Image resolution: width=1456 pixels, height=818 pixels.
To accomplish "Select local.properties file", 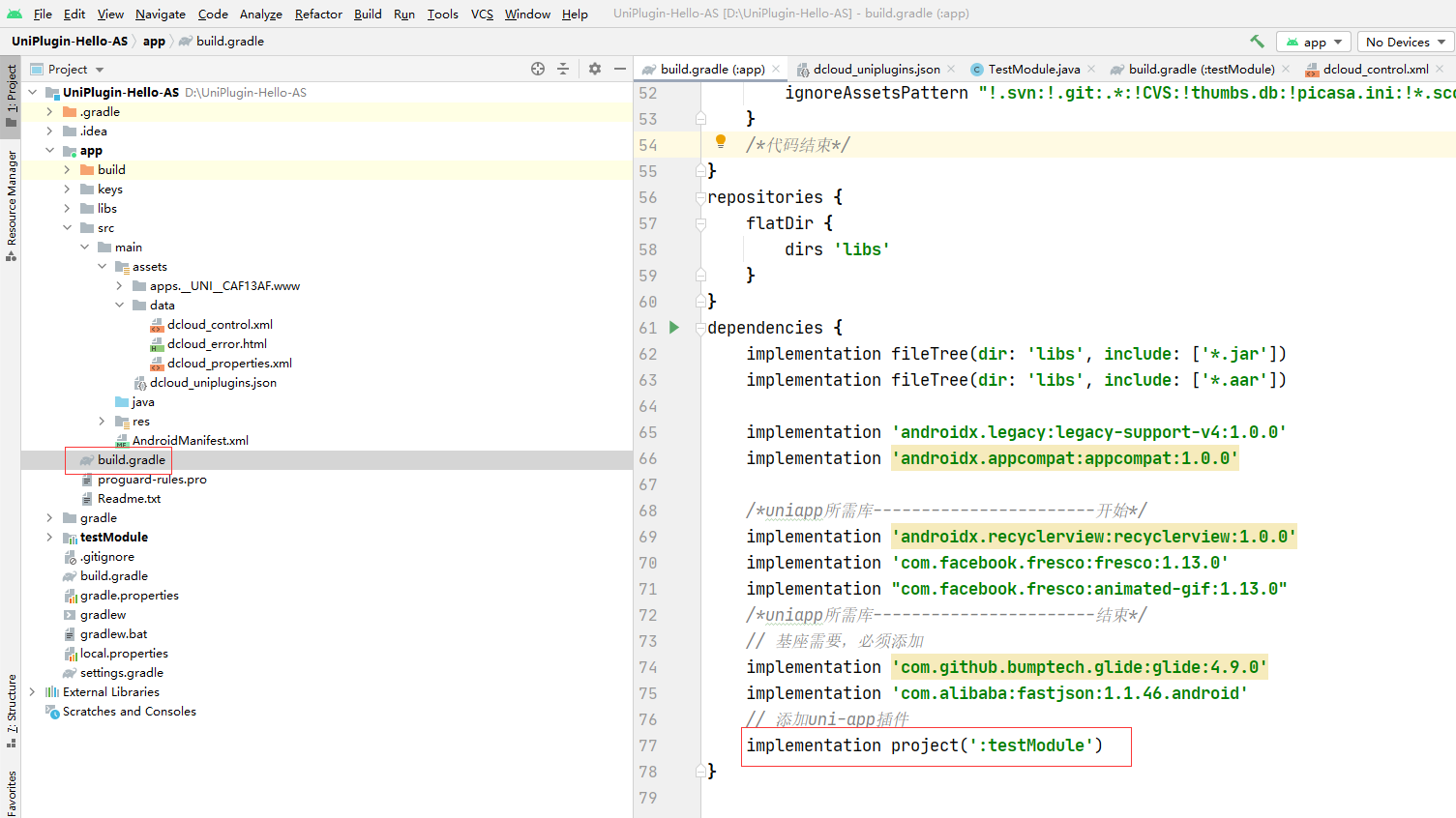I will point(124,653).
